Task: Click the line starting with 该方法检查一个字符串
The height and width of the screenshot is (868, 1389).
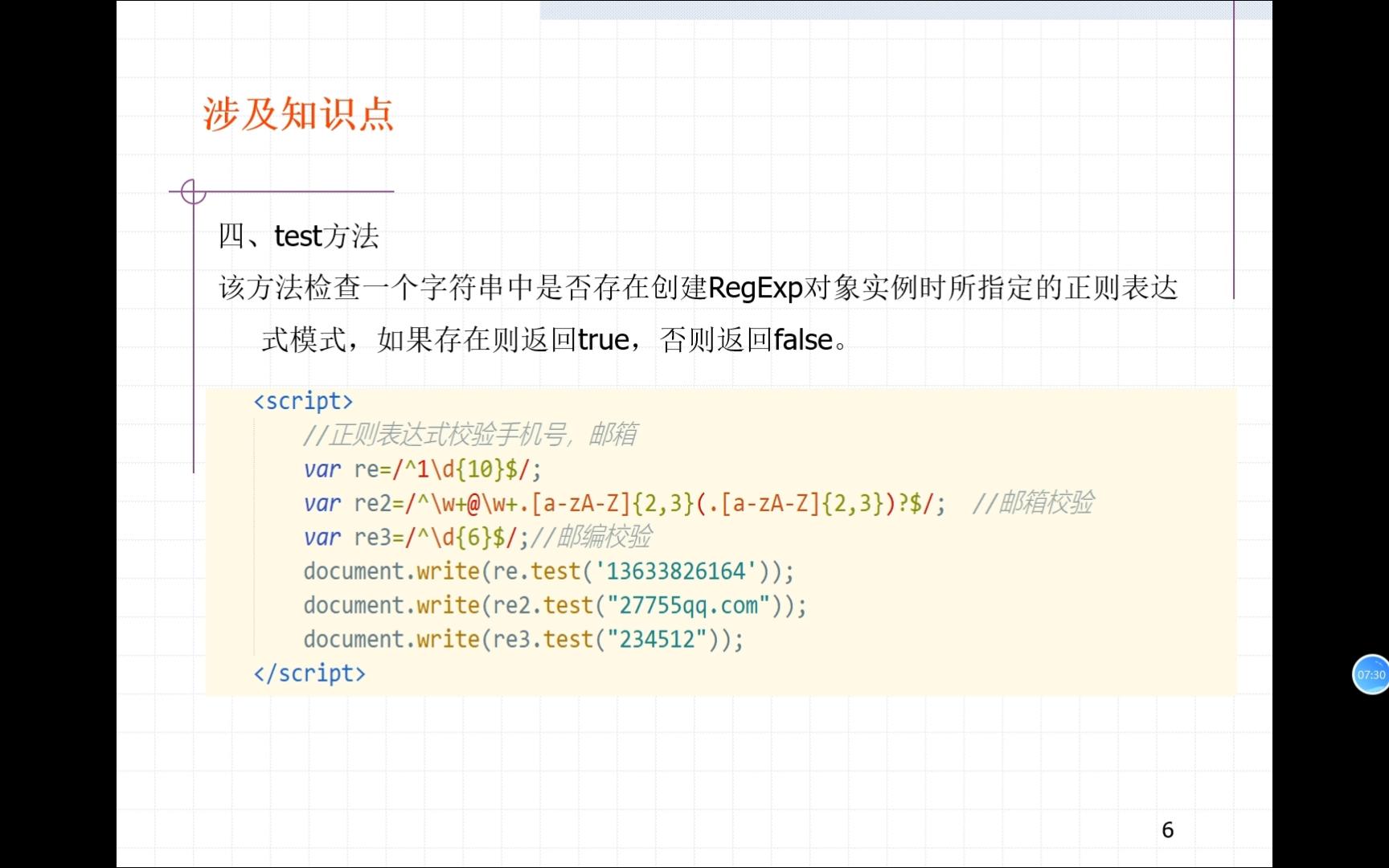Action: (x=699, y=288)
